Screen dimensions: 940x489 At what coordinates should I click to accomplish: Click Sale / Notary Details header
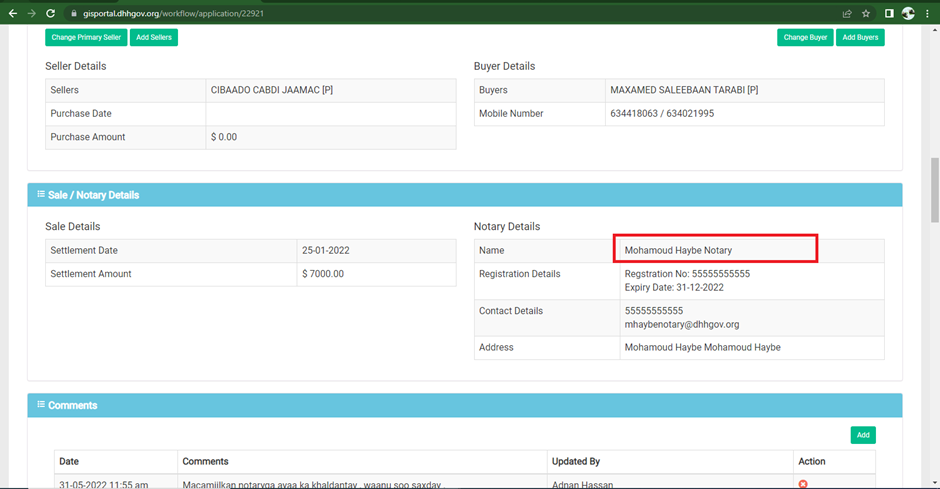pos(465,195)
